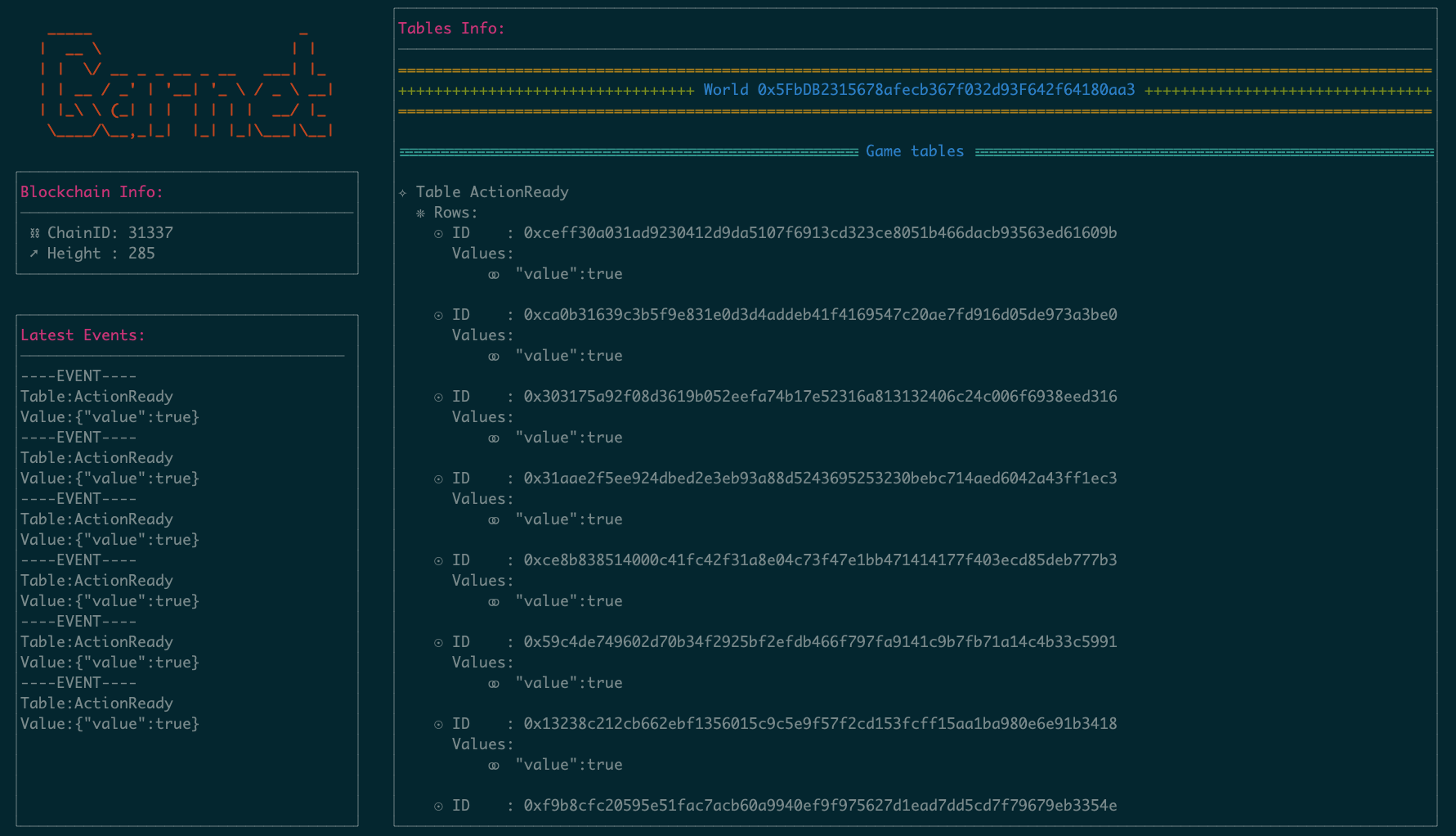
Task: Click the orange ASCII art logo
Action: pos(186,85)
